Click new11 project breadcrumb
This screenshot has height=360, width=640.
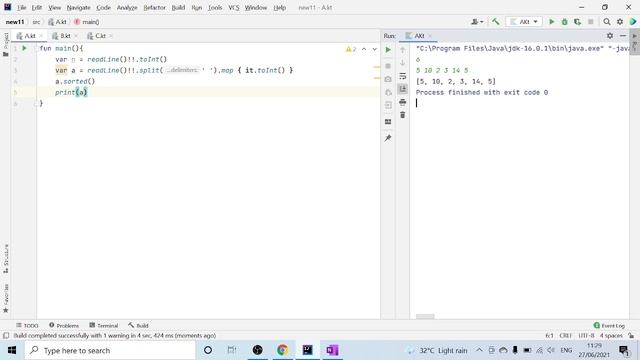click(15, 22)
